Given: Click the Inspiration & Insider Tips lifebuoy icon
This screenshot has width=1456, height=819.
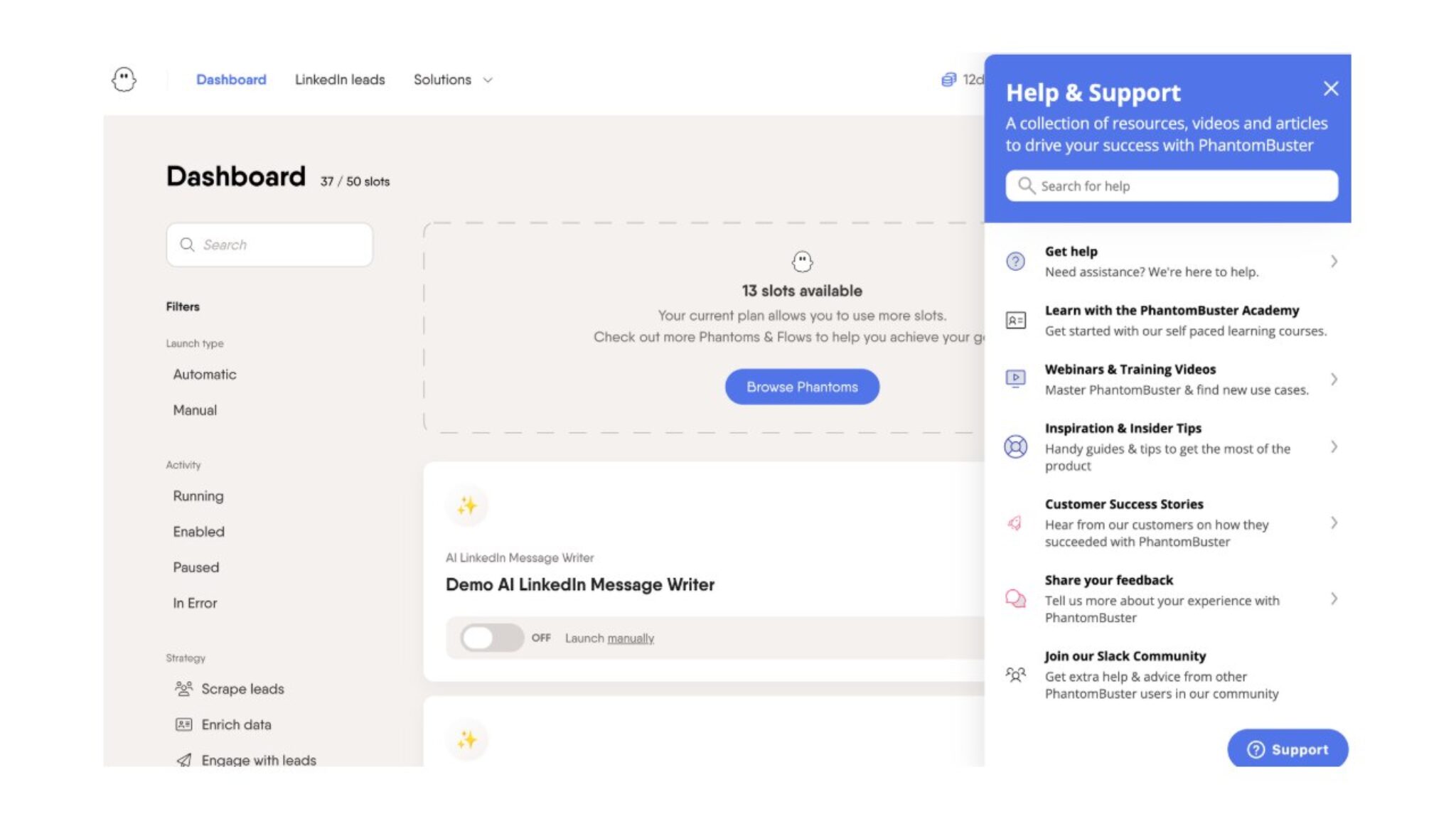Looking at the screenshot, I should click(x=1016, y=446).
